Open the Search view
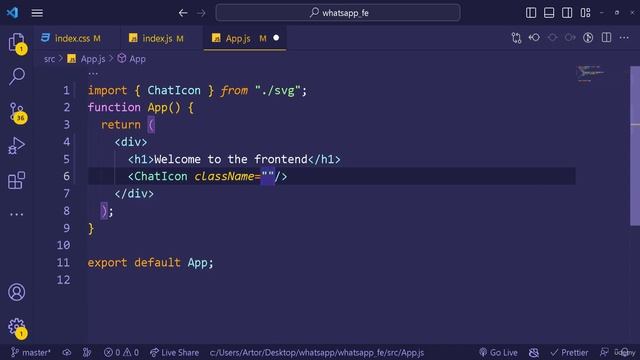640x360 pixels. pos(17,76)
